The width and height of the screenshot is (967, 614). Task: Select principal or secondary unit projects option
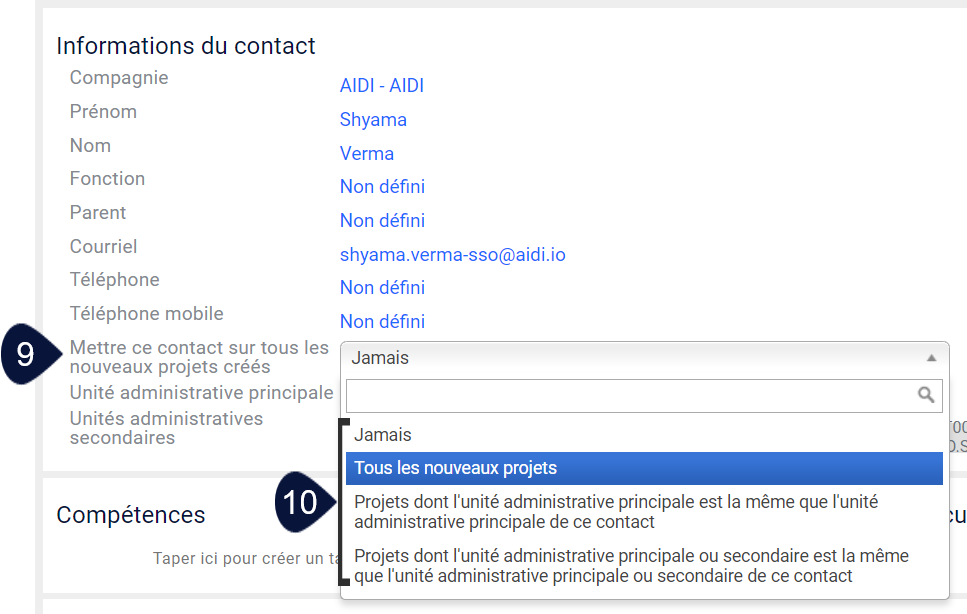644,566
